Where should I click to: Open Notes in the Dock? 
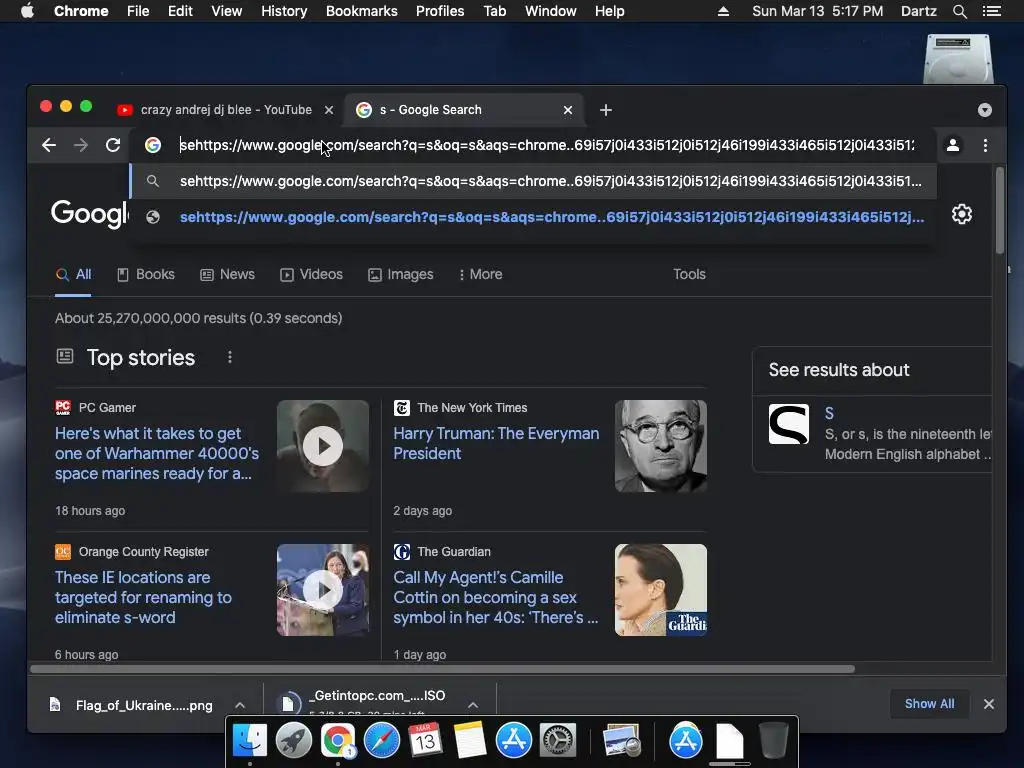pyautogui.click(x=470, y=740)
